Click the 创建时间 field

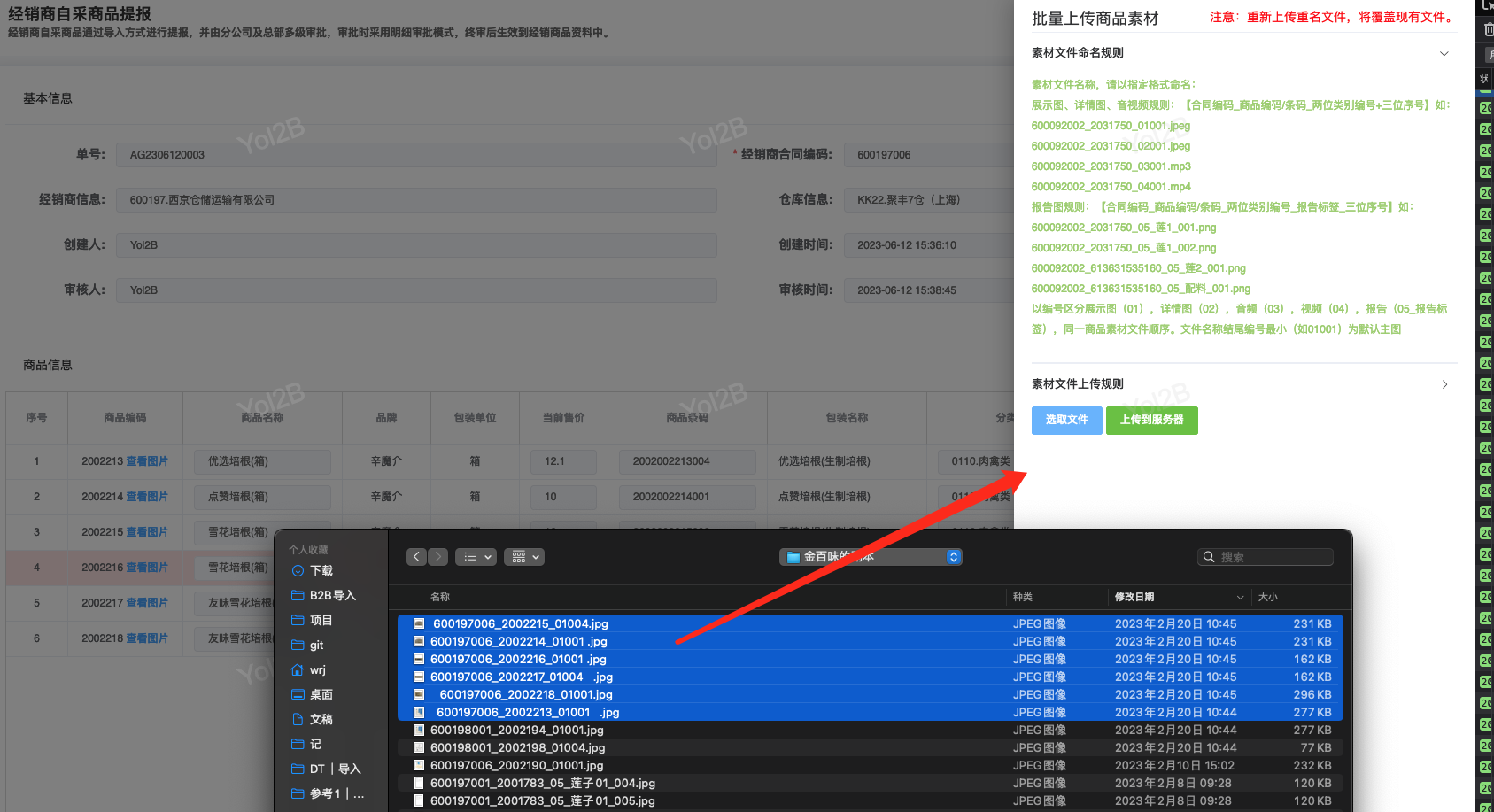(x=929, y=245)
